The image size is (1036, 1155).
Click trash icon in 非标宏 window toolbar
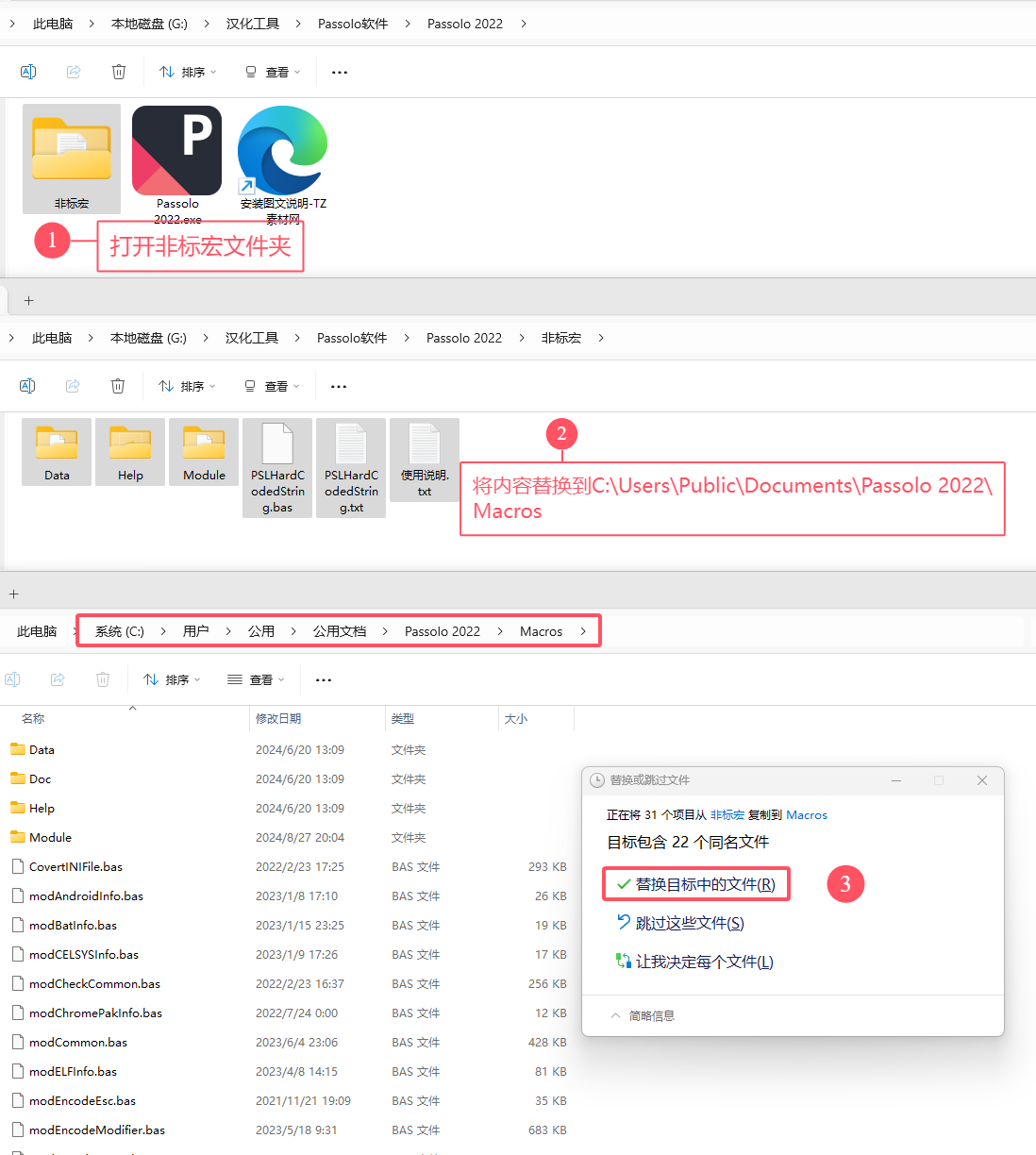tap(118, 386)
